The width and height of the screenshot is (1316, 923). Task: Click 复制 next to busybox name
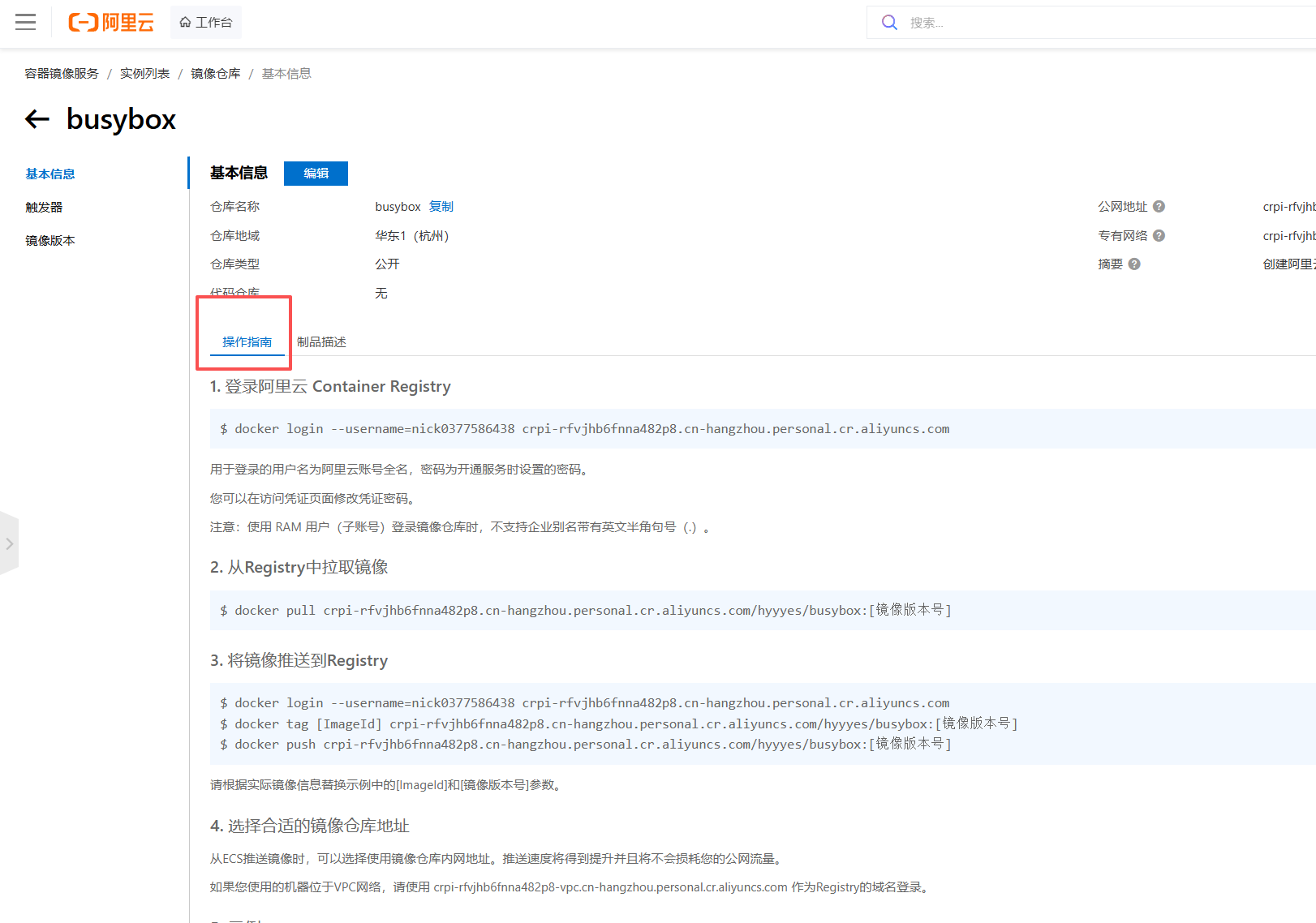pos(441,207)
